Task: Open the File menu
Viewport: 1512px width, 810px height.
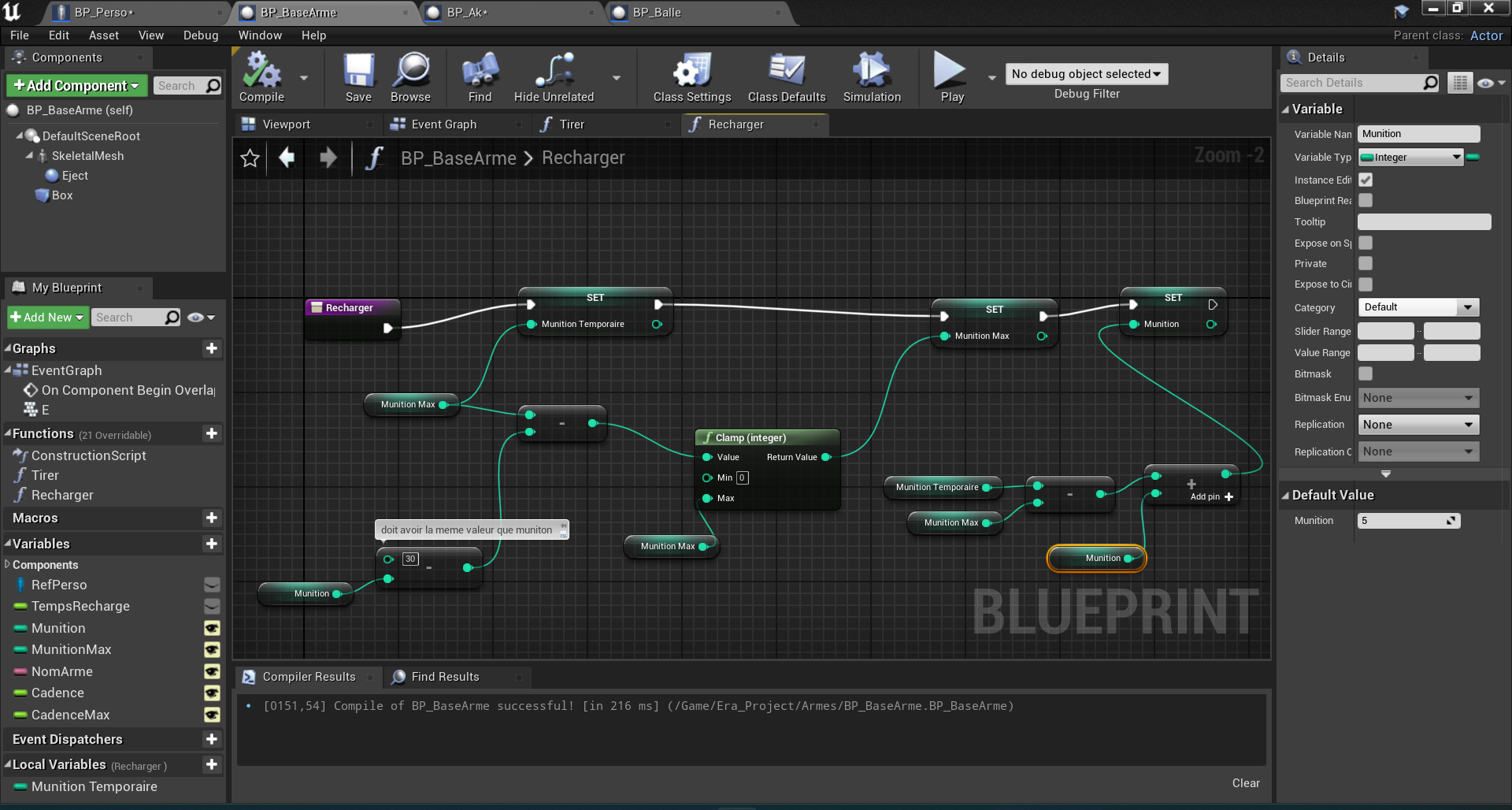Action: (x=20, y=35)
